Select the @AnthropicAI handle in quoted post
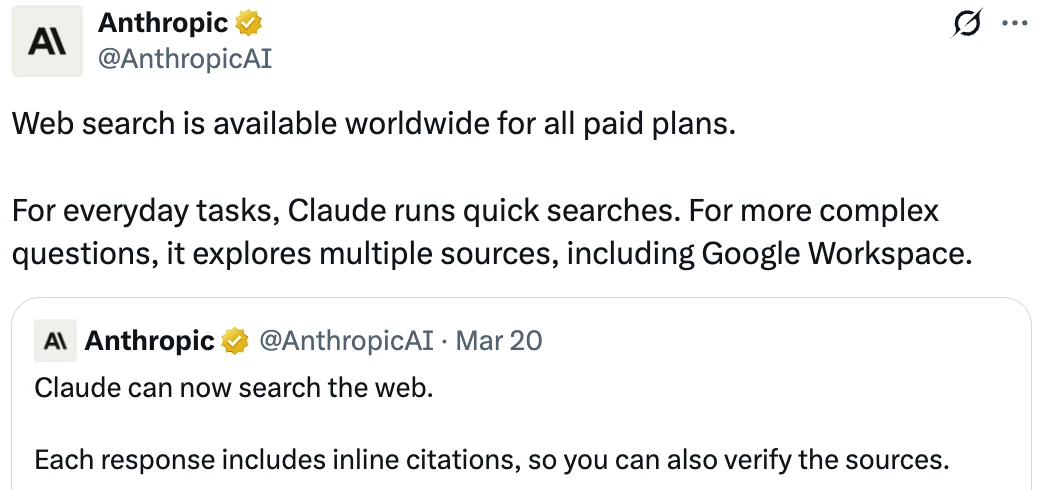 (346, 341)
